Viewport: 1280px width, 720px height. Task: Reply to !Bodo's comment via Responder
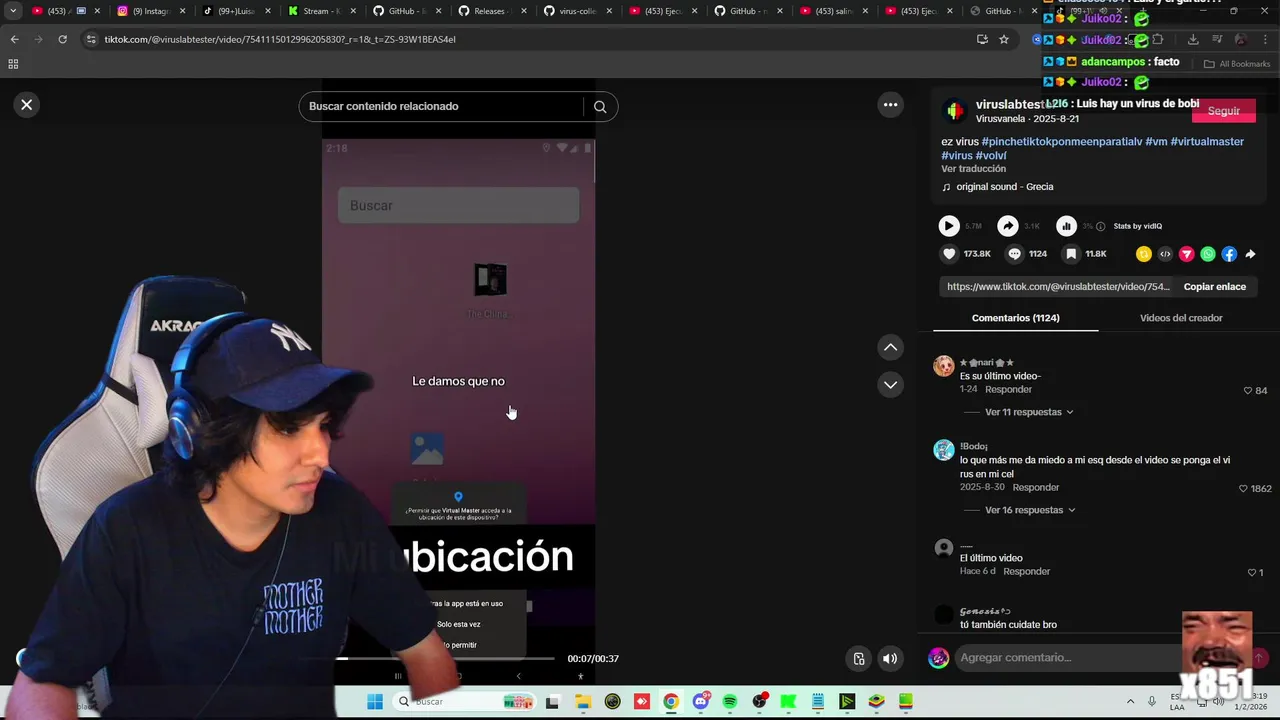[x=1035, y=488]
